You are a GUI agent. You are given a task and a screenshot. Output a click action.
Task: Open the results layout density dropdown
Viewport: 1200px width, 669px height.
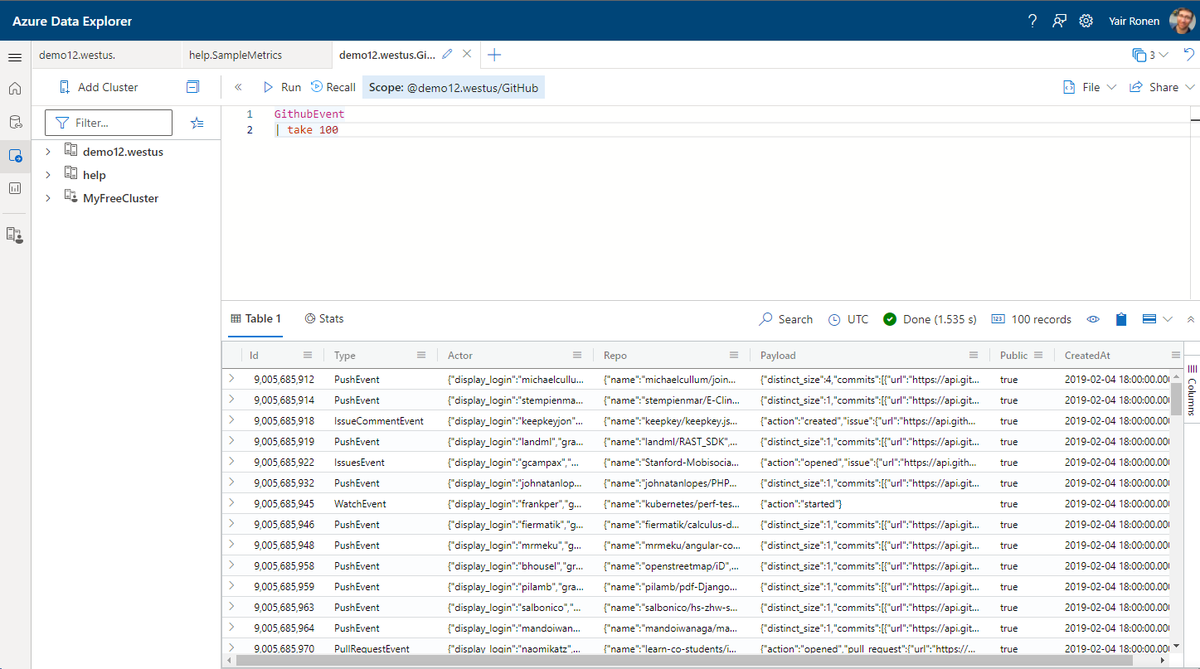click(1159, 319)
